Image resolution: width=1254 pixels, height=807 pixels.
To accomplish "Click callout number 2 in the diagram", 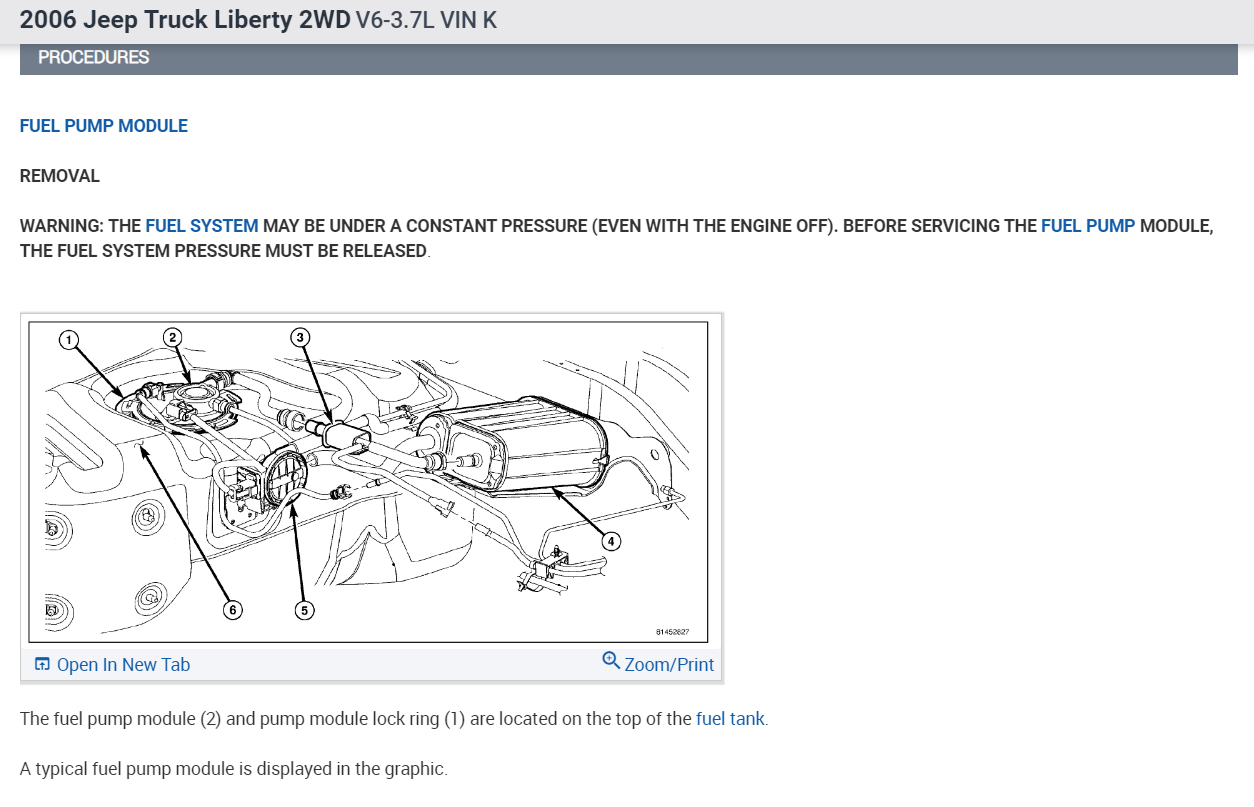I will pyautogui.click(x=172, y=336).
